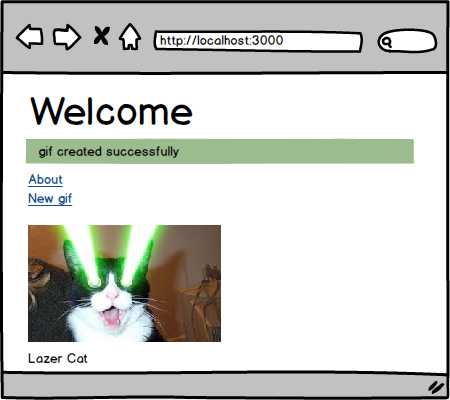
Task: Click the Lazer Cat gif image
Action: (124, 283)
